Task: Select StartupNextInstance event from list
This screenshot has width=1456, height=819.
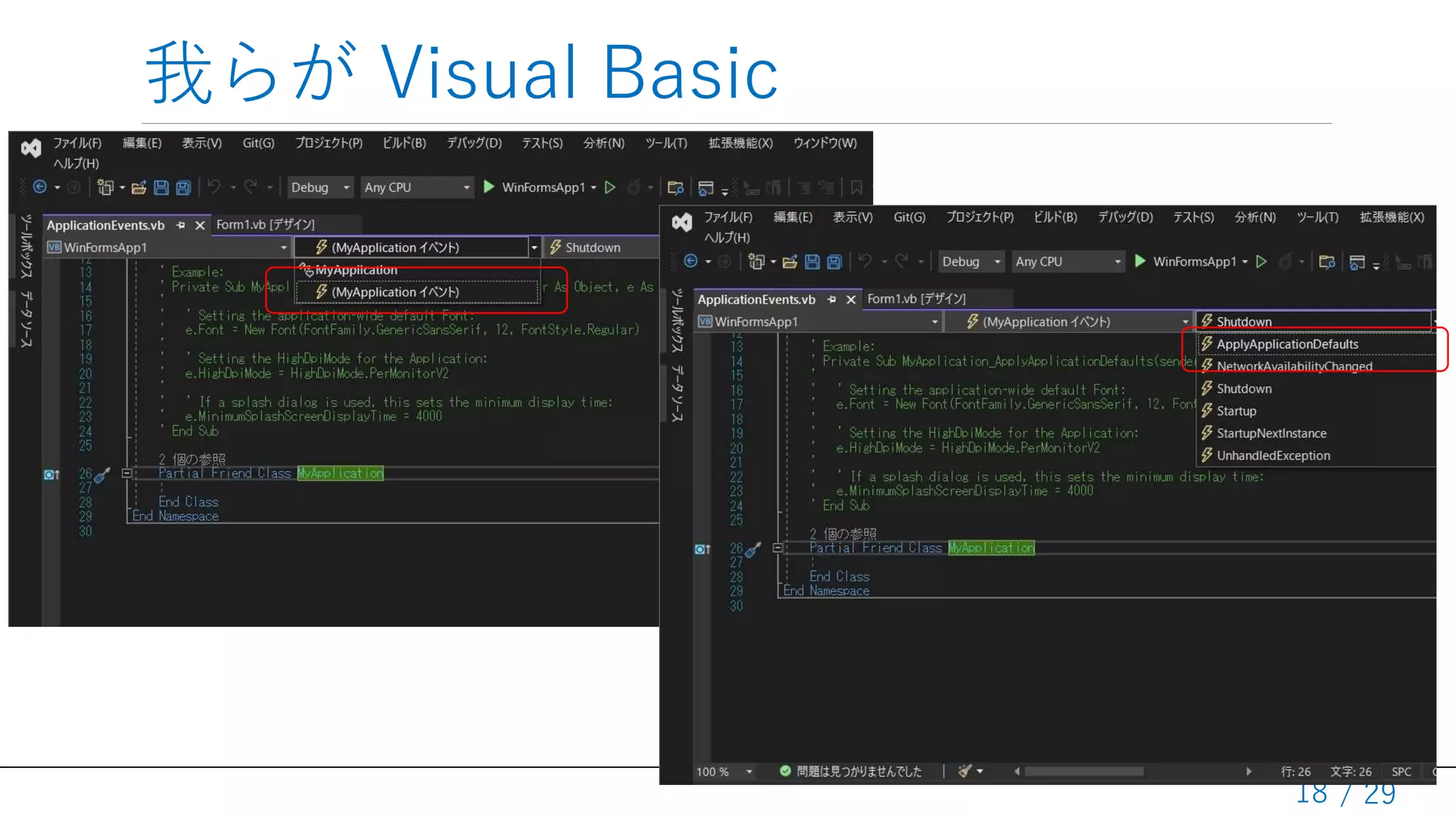Action: coord(1317,433)
